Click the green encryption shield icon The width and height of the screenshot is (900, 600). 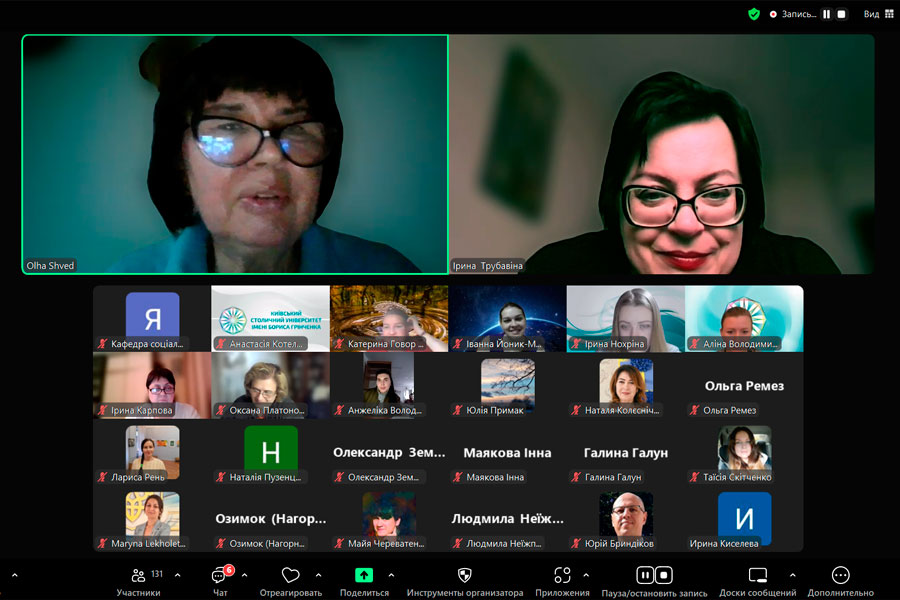pos(754,14)
